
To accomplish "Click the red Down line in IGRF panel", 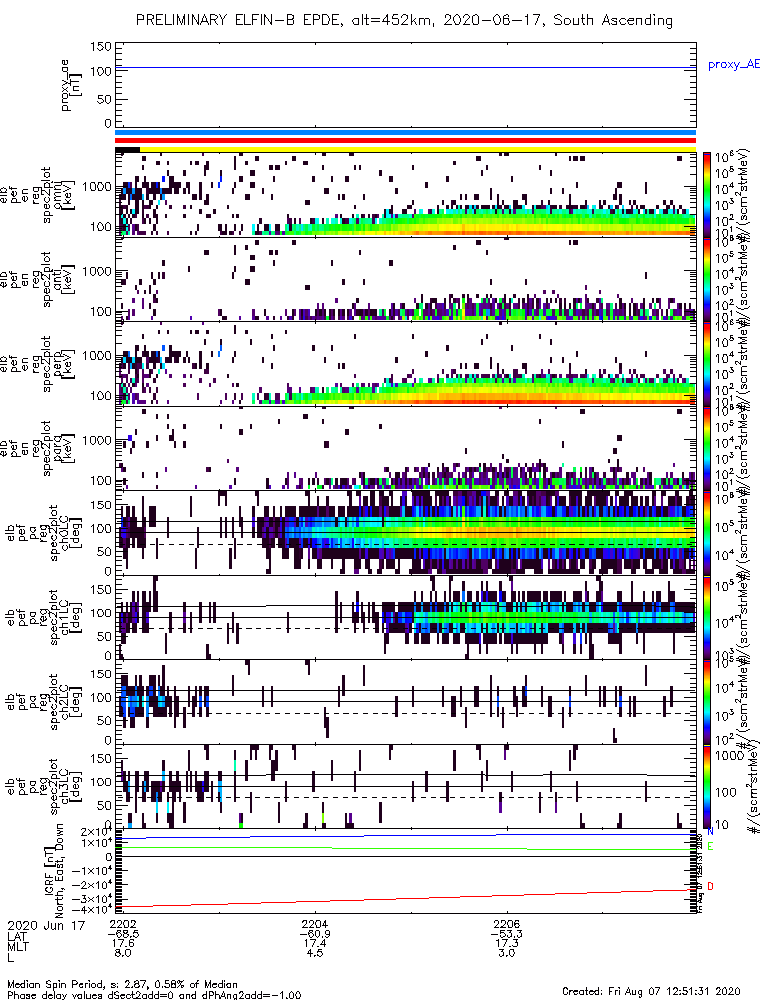I will tap(406, 898).
